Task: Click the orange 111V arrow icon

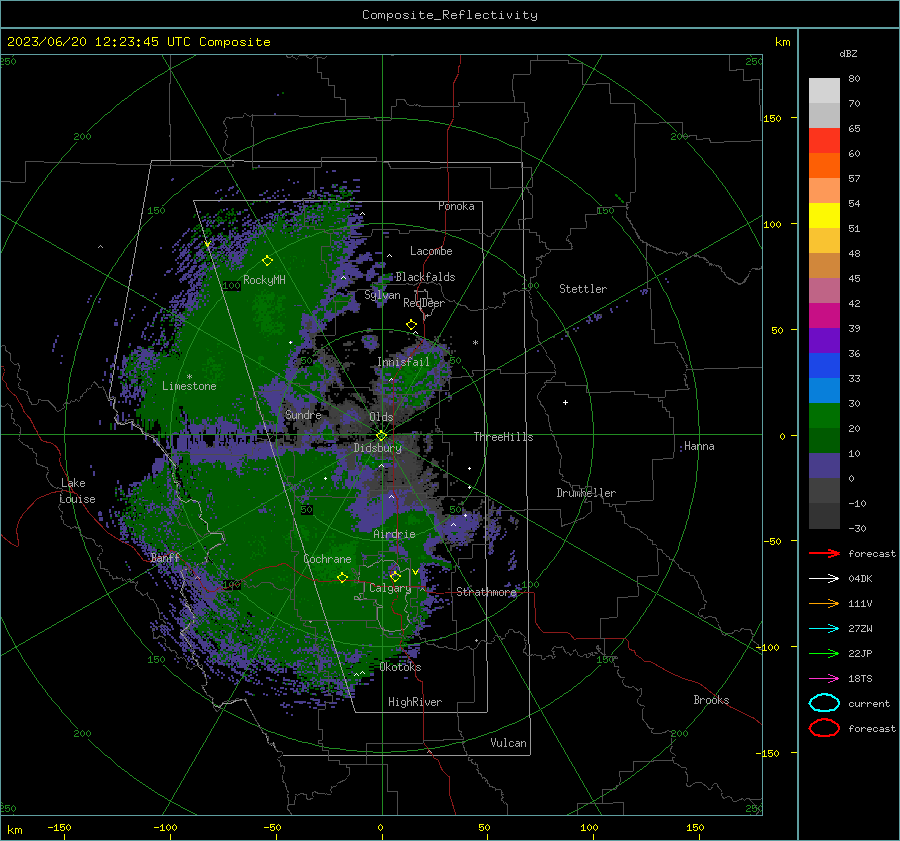Action: pos(824,603)
